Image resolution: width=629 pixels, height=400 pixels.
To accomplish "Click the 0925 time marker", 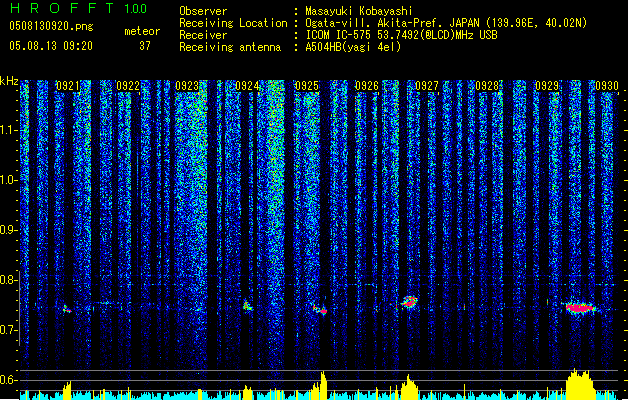I will 307,86.
